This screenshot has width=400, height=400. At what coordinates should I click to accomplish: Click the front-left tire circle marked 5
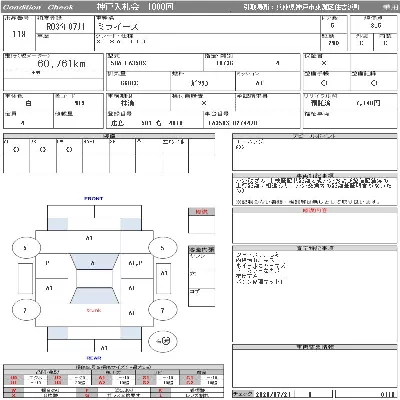[26, 248]
